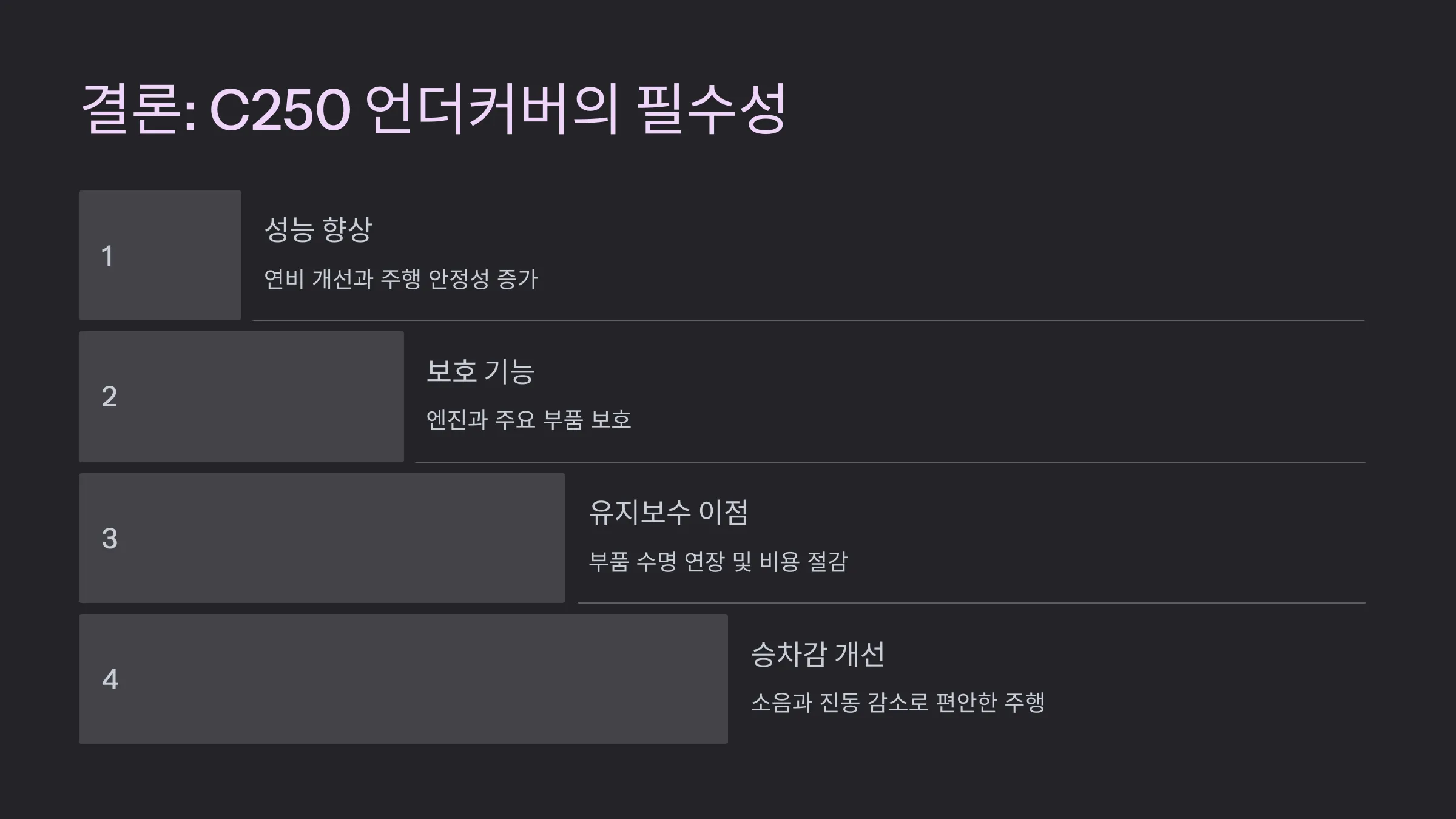Viewport: 1456px width, 819px height.
Task: Select the 성능 향상 heading
Action: (318, 229)
